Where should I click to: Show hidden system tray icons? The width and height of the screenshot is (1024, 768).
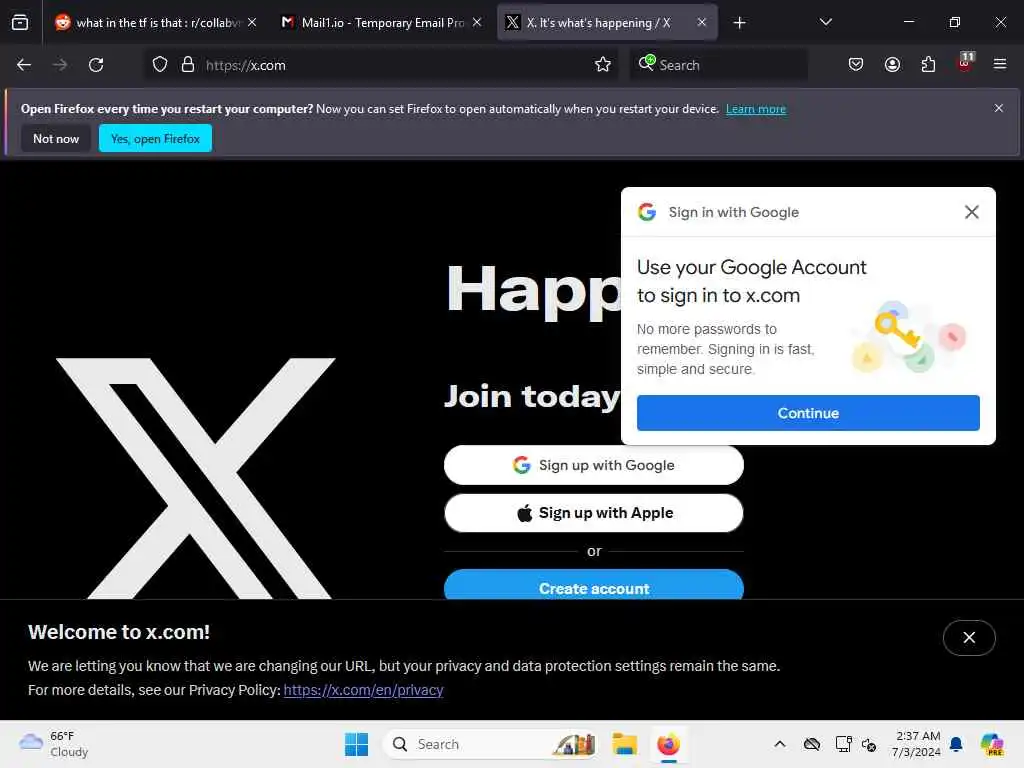point(780,744)
